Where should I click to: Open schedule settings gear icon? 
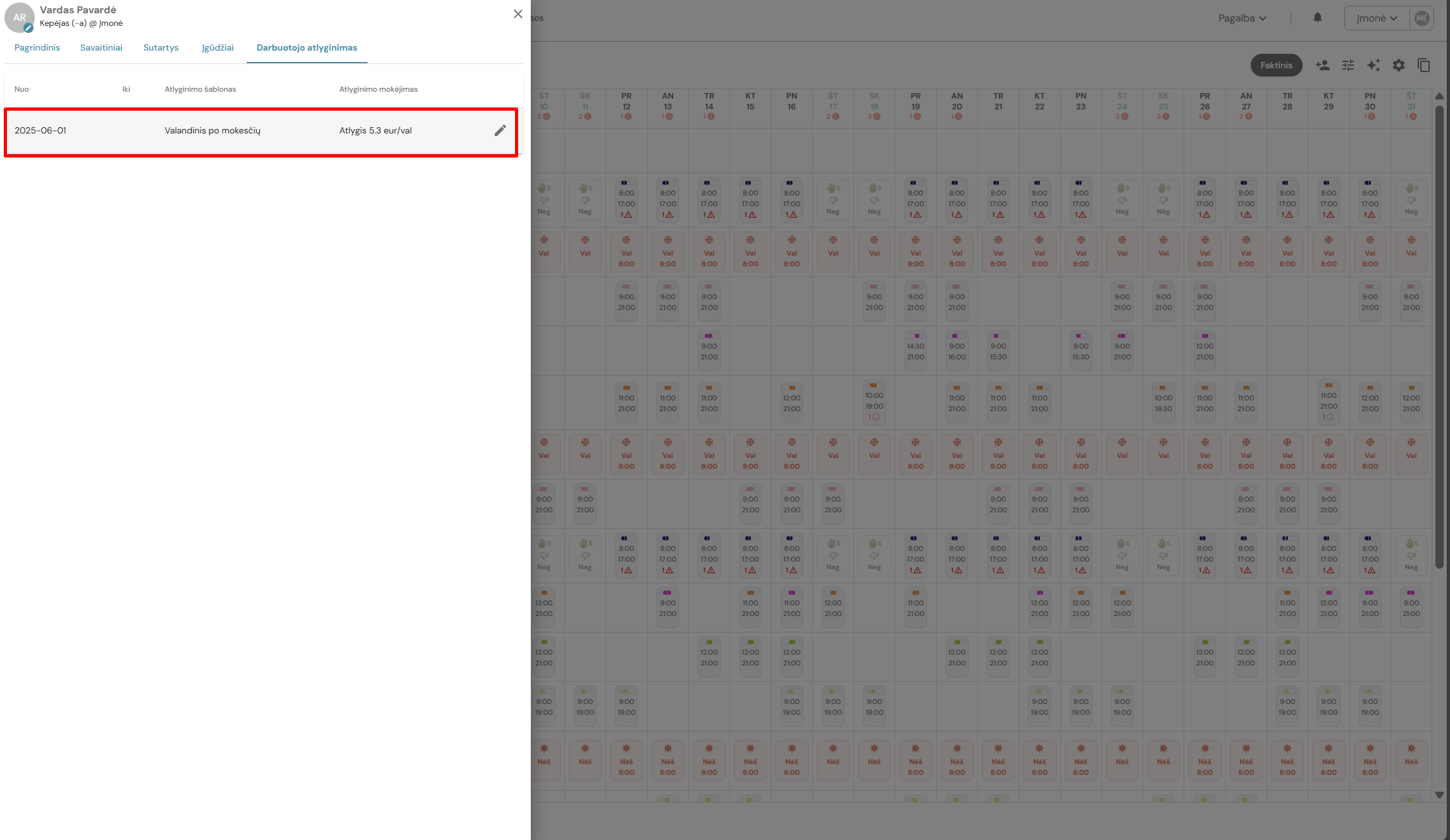pos(1399,65)
